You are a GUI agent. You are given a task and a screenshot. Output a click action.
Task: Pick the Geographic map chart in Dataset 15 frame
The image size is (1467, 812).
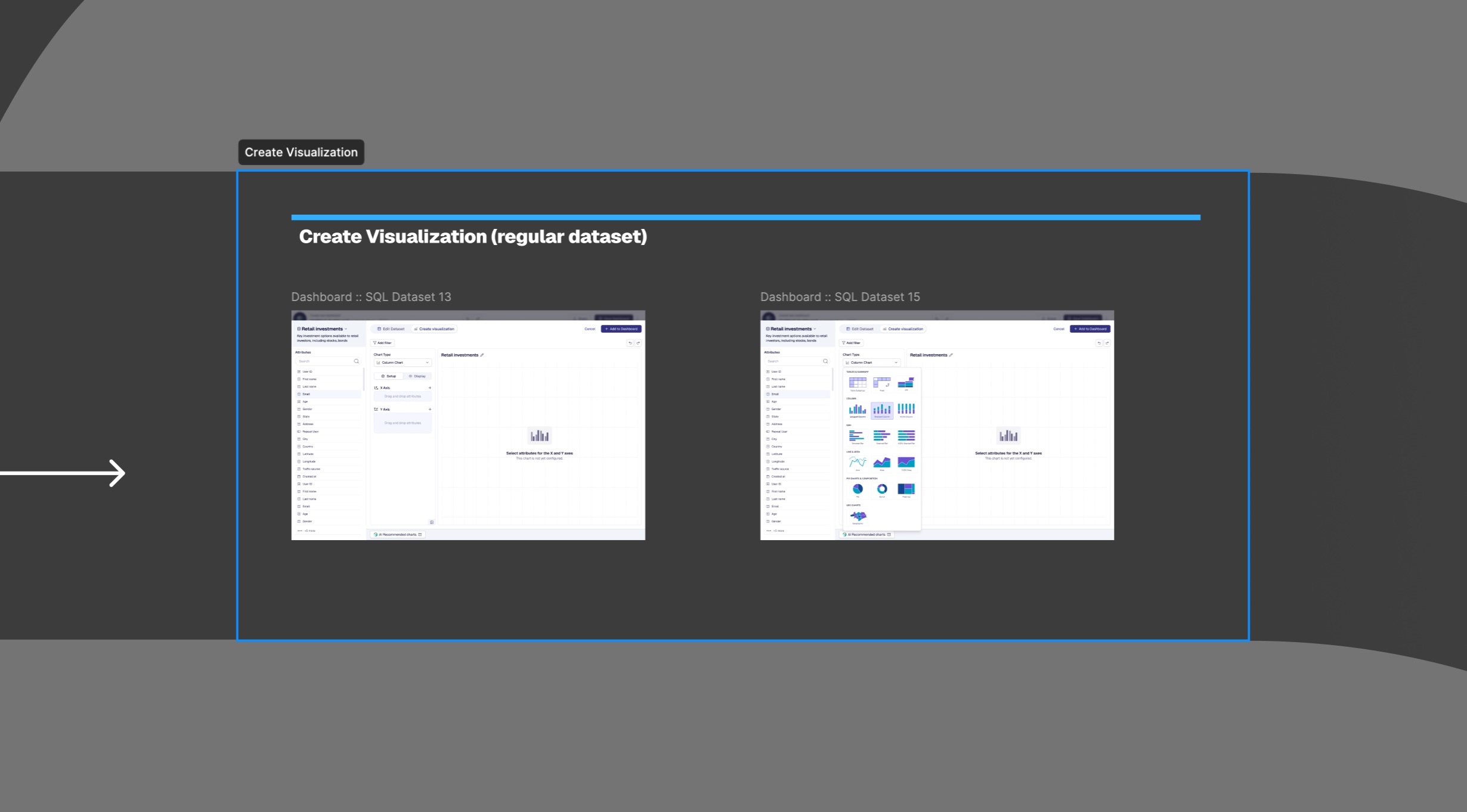coord(858,517)
